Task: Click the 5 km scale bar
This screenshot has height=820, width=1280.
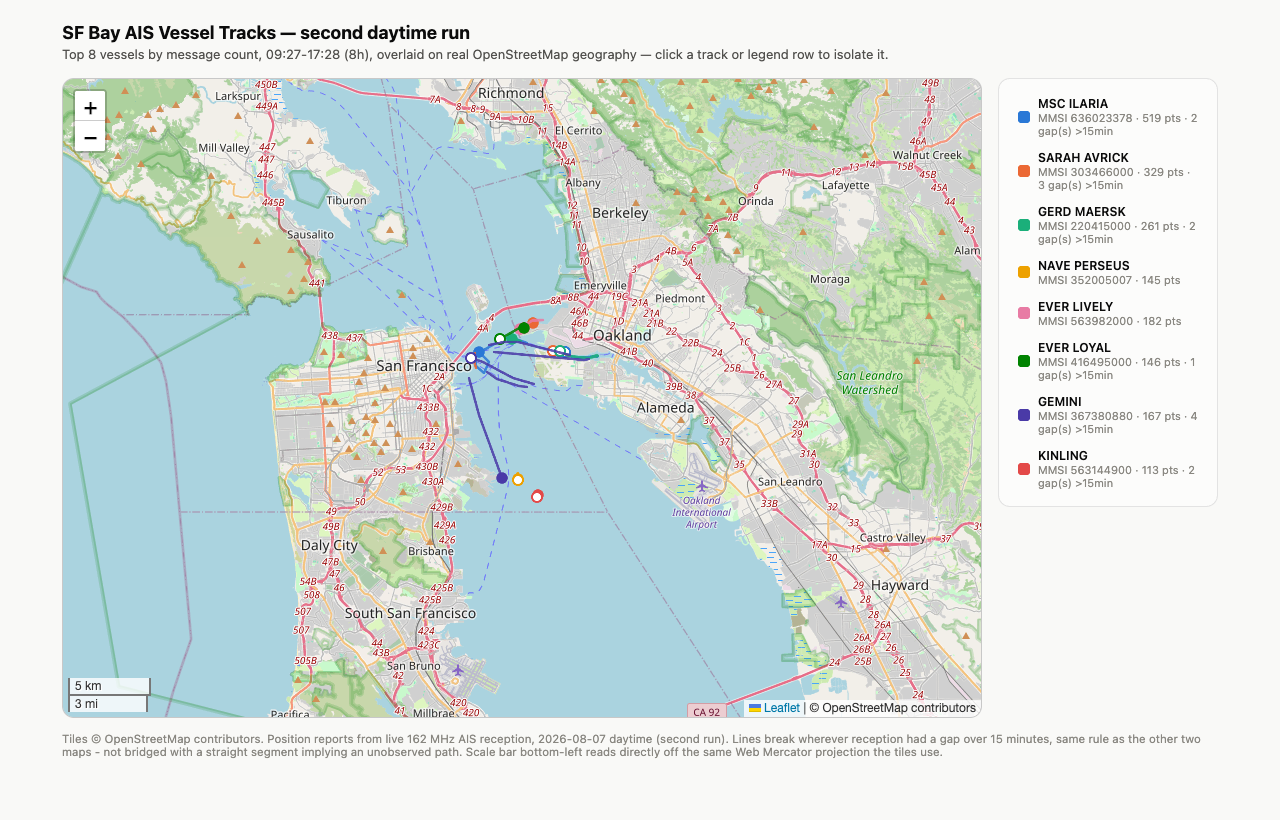Action: (109, 686)
